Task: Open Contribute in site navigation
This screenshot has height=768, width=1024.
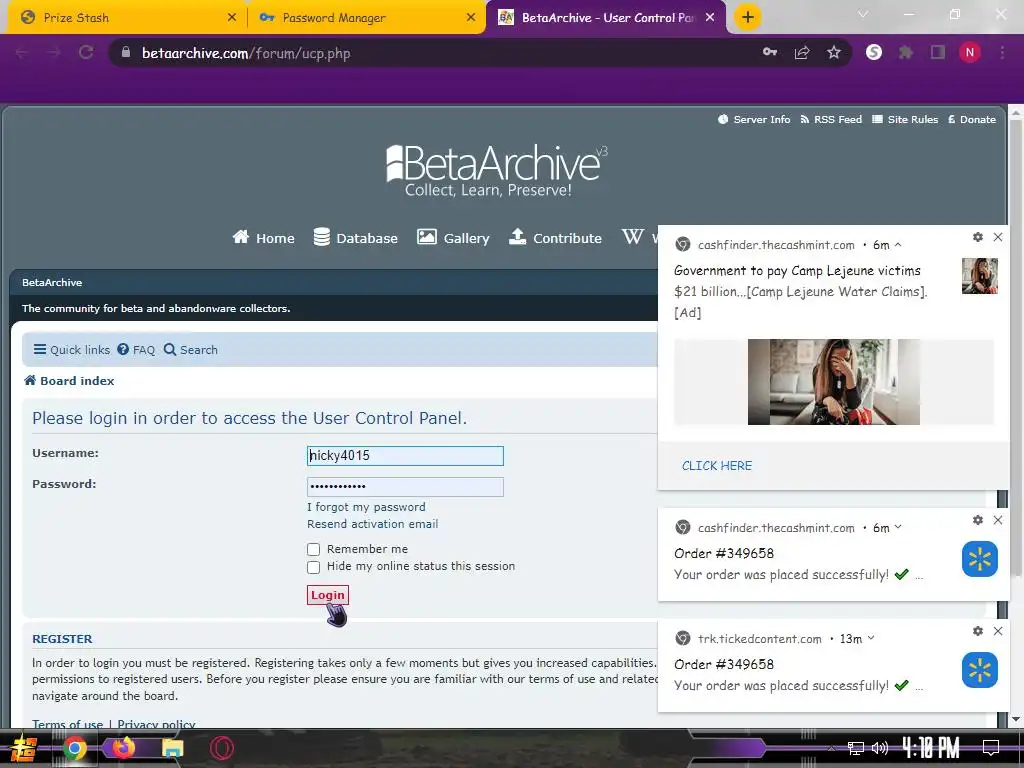Action: click(x=555, y=238)
